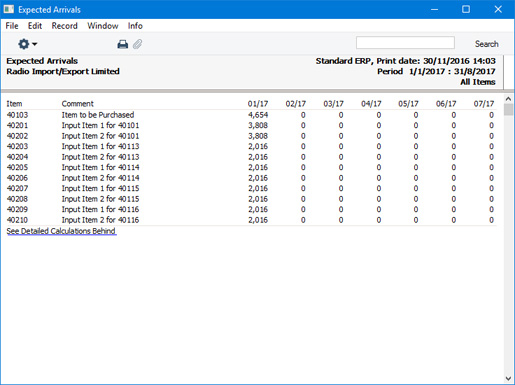515x385 pixels.
Task: Click the 01/17 column header
Action: point(258,104)
